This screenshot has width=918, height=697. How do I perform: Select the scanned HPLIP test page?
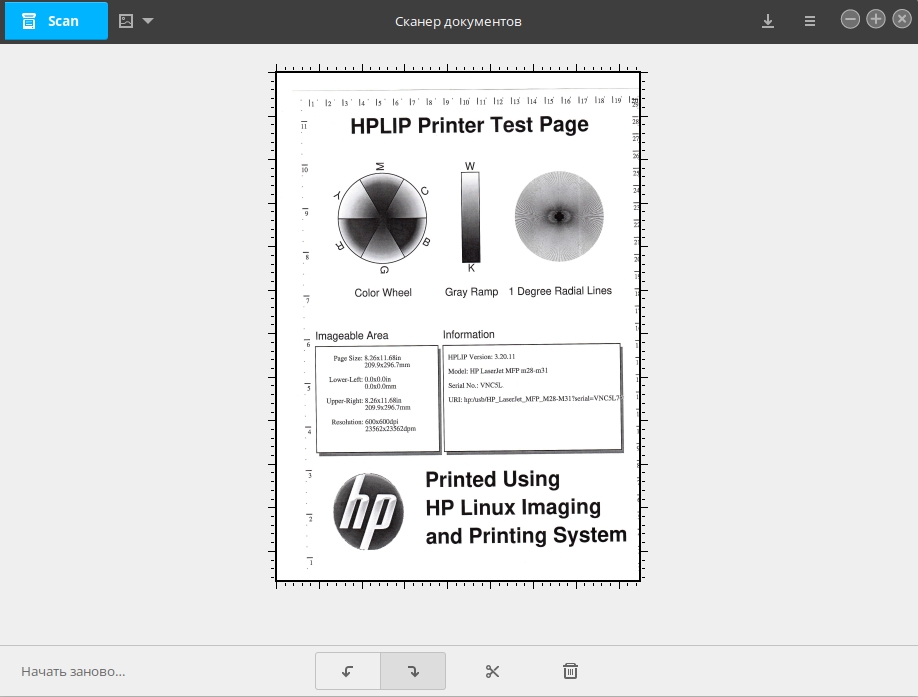click(458, 327)
